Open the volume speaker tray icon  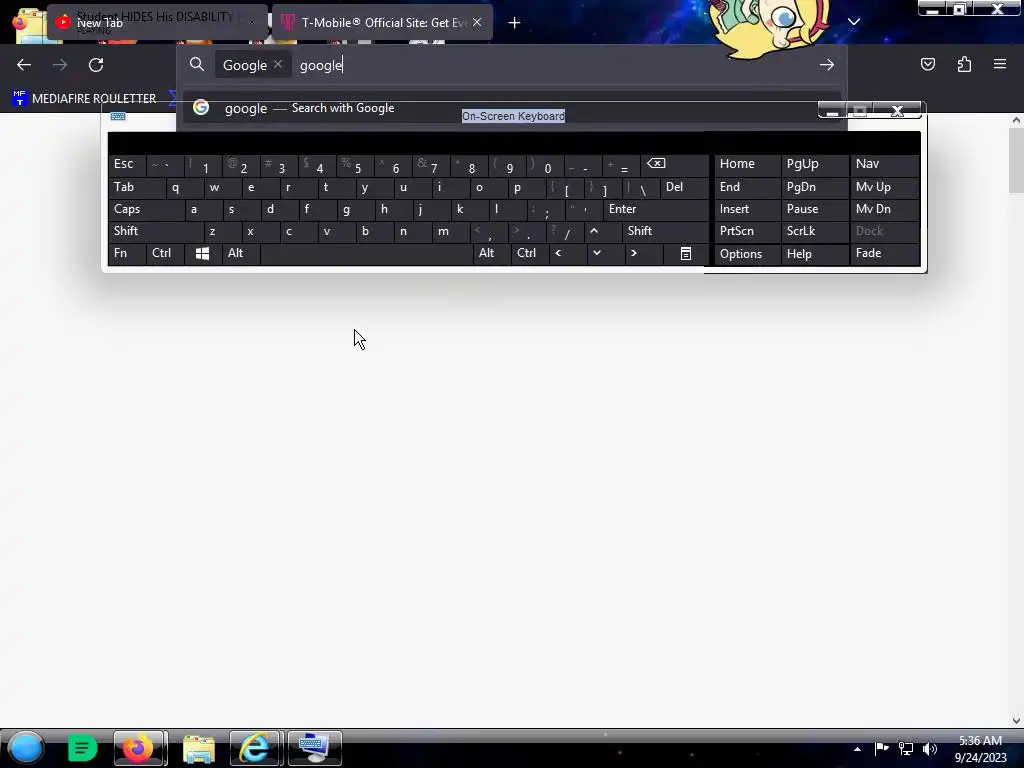click(x=929, y=749)
